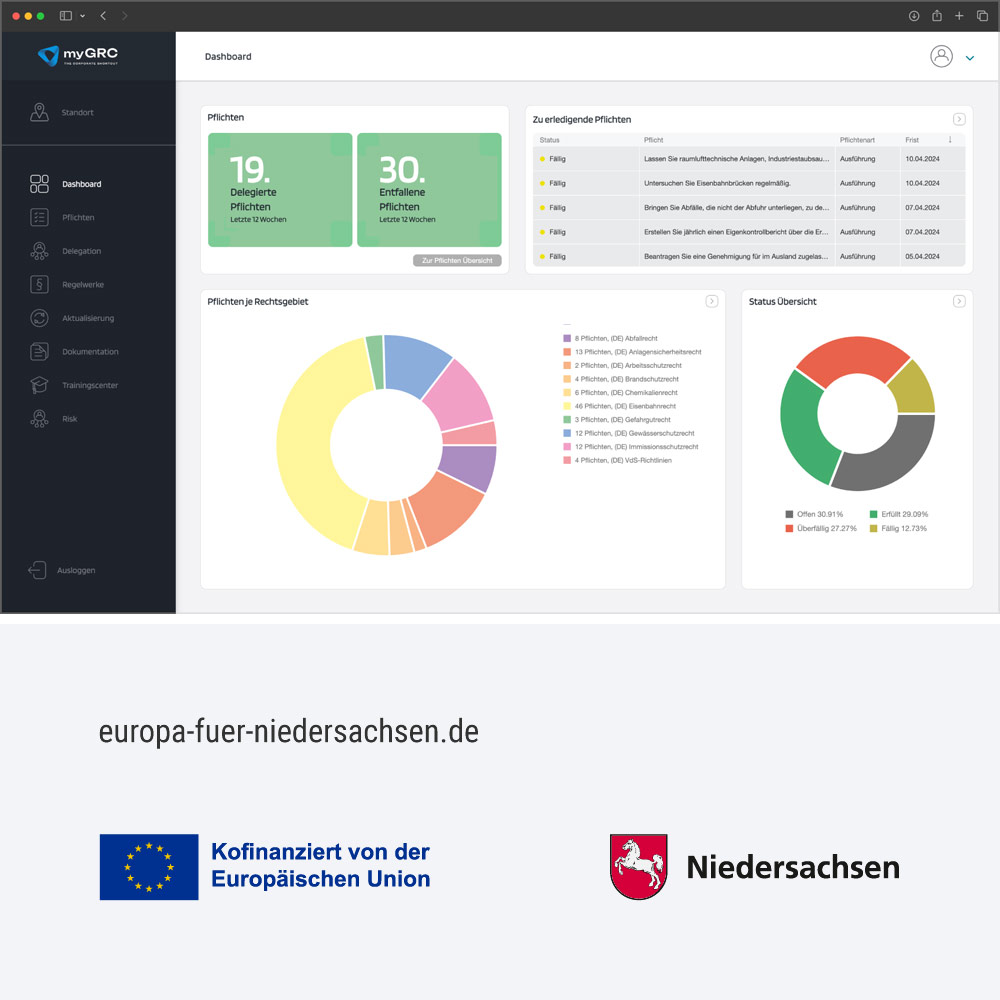The width and height of the screenshot is (1000, 1000).
Task: Click the 19 Delegierte Pflichten tile
Action: click(x=280, y=190)
